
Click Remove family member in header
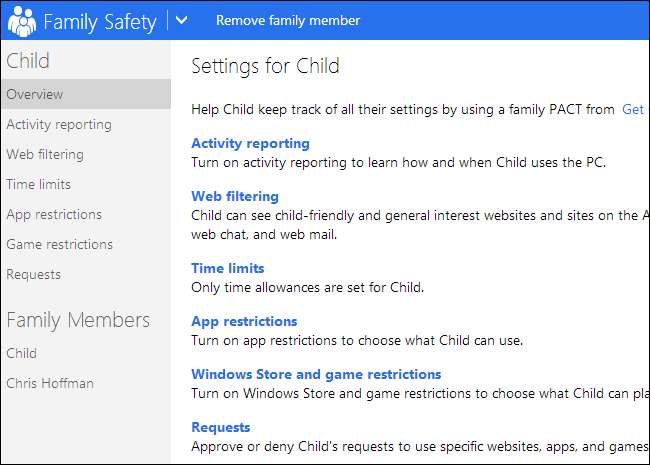click(287, 20)
